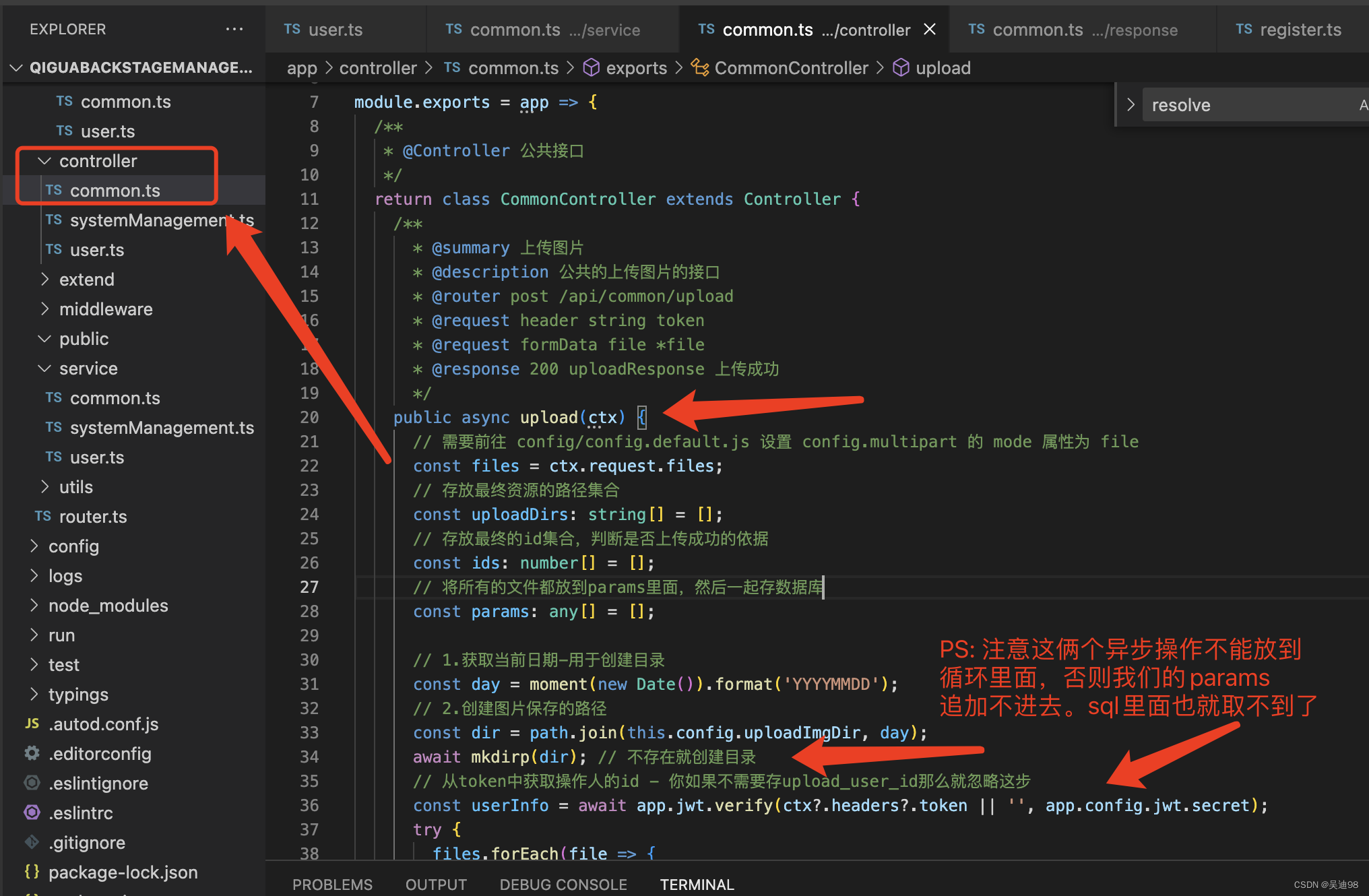Open systemManagement.ts under the service folder

coord(134,428)
